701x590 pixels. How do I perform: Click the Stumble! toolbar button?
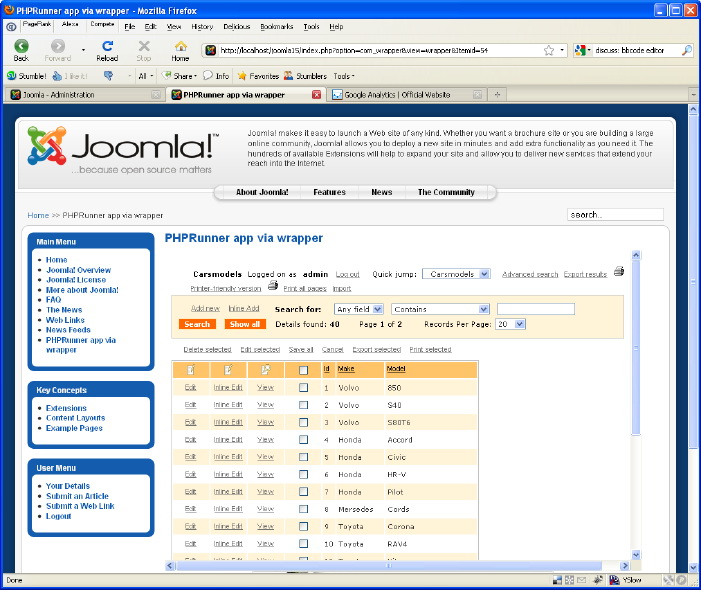[27, 75]
